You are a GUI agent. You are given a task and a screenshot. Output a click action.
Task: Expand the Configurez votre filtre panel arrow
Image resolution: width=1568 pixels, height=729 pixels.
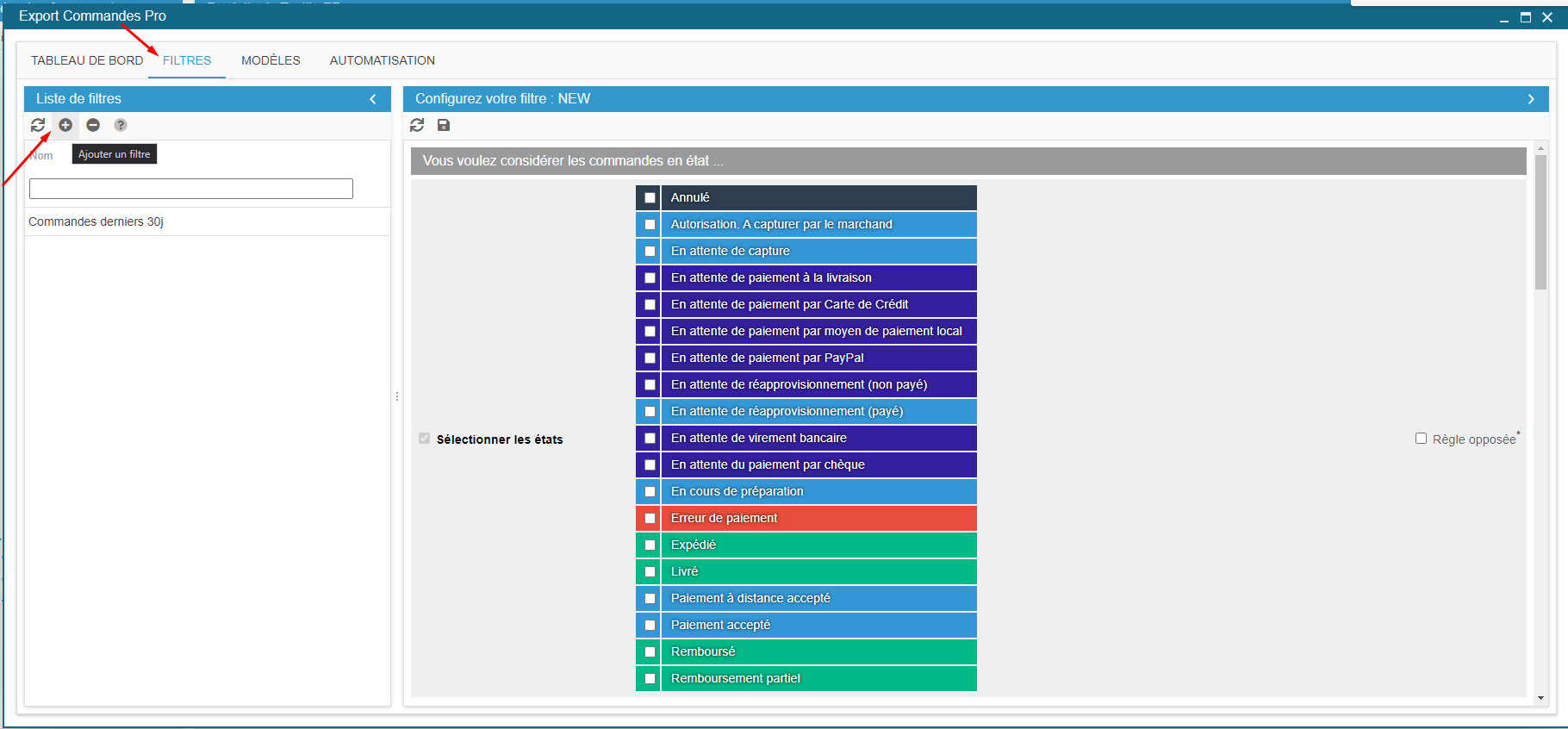pyautogui.click(x=1531, y=99)
